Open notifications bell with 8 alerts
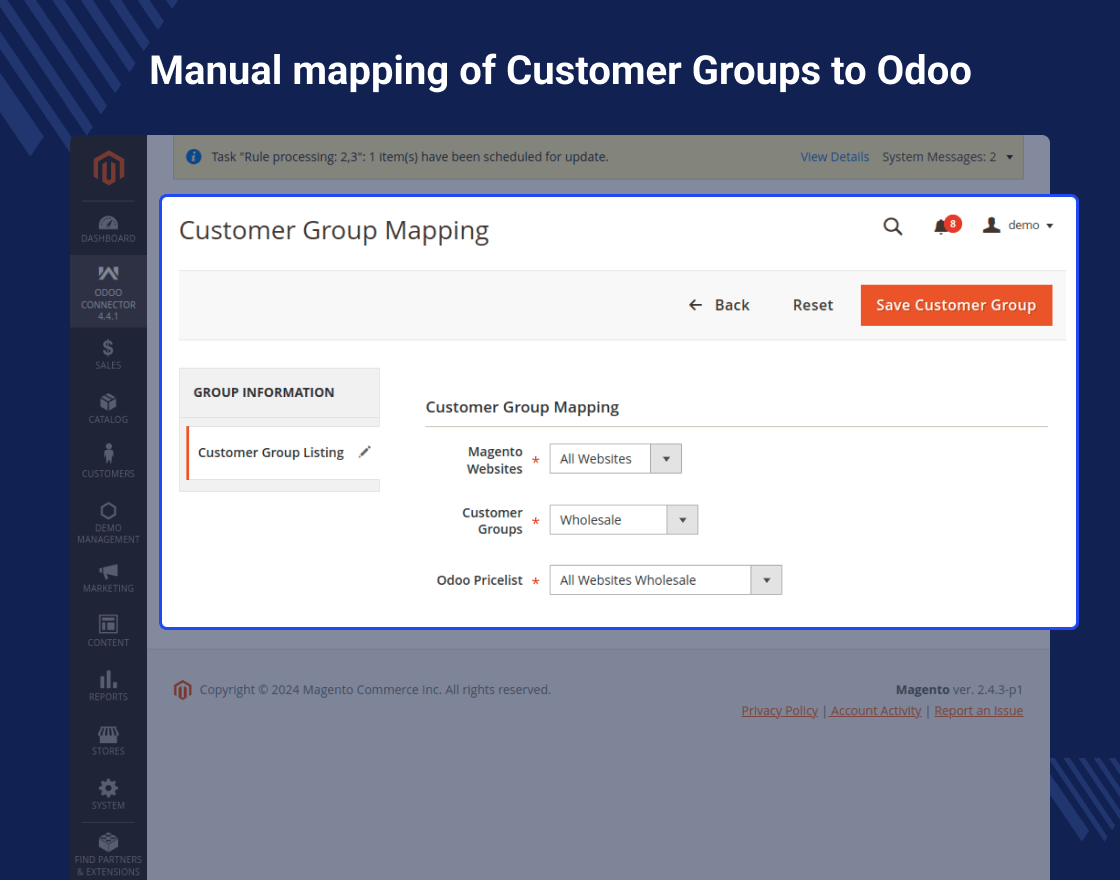 [x=947, y=226]
